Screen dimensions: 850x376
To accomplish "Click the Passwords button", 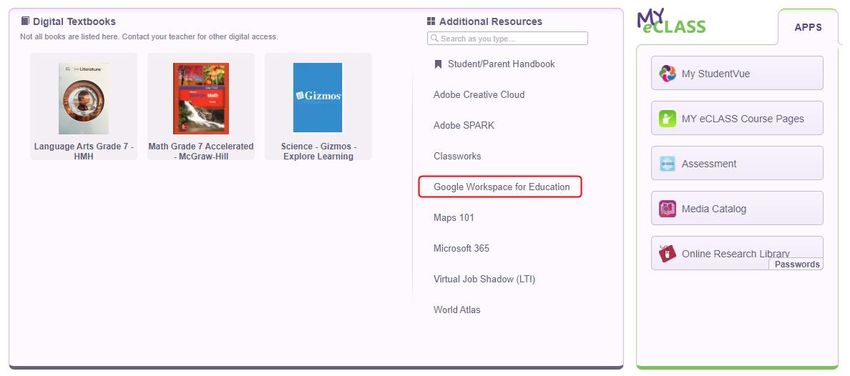I will 796,264.
